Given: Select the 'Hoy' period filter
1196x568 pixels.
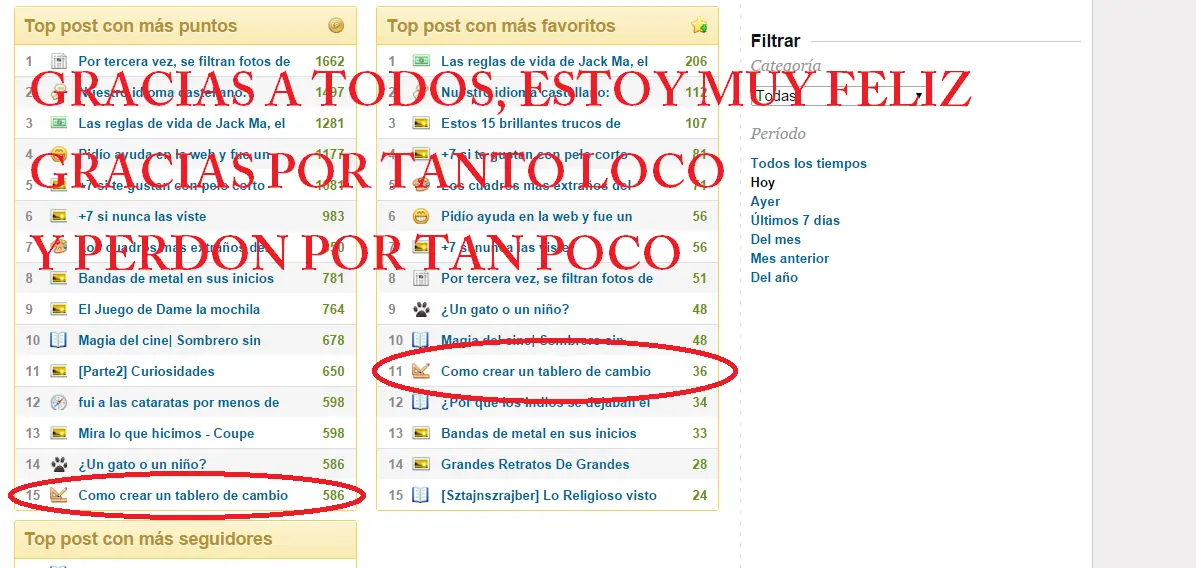Looking at the screenshot, I should click(763, 183).
